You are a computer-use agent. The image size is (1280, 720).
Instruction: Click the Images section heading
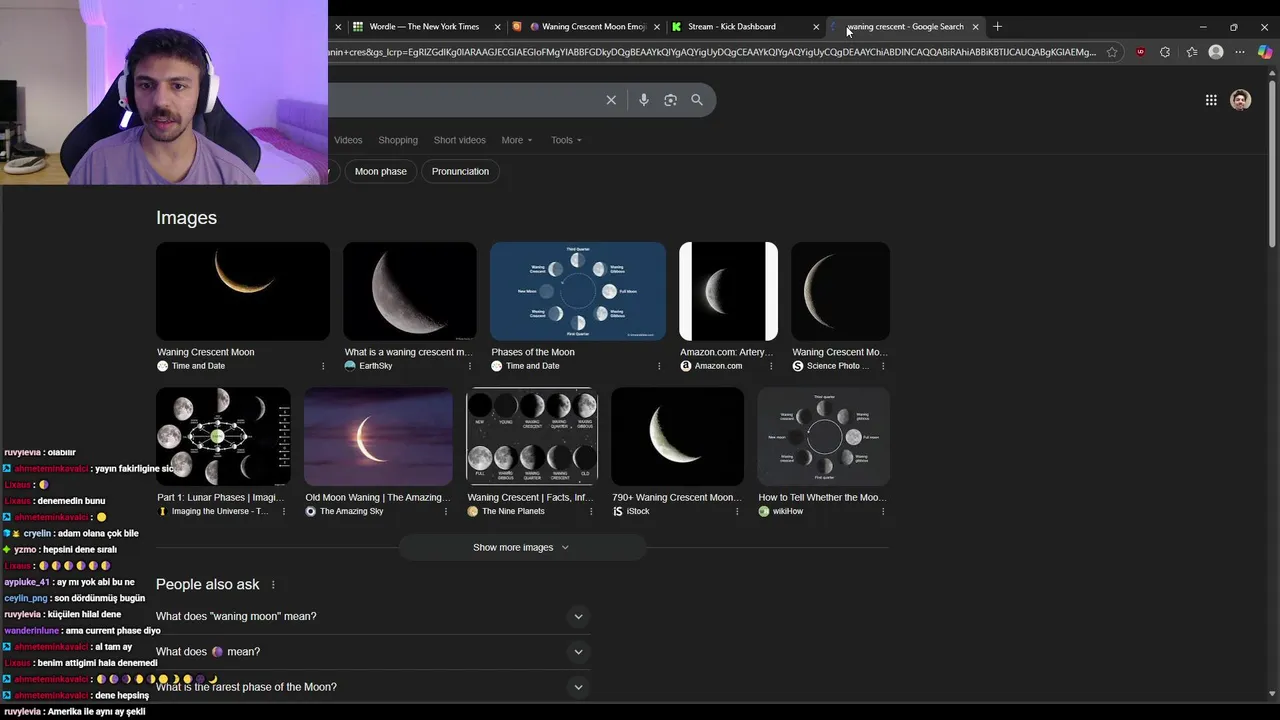[x=186, y=218]
